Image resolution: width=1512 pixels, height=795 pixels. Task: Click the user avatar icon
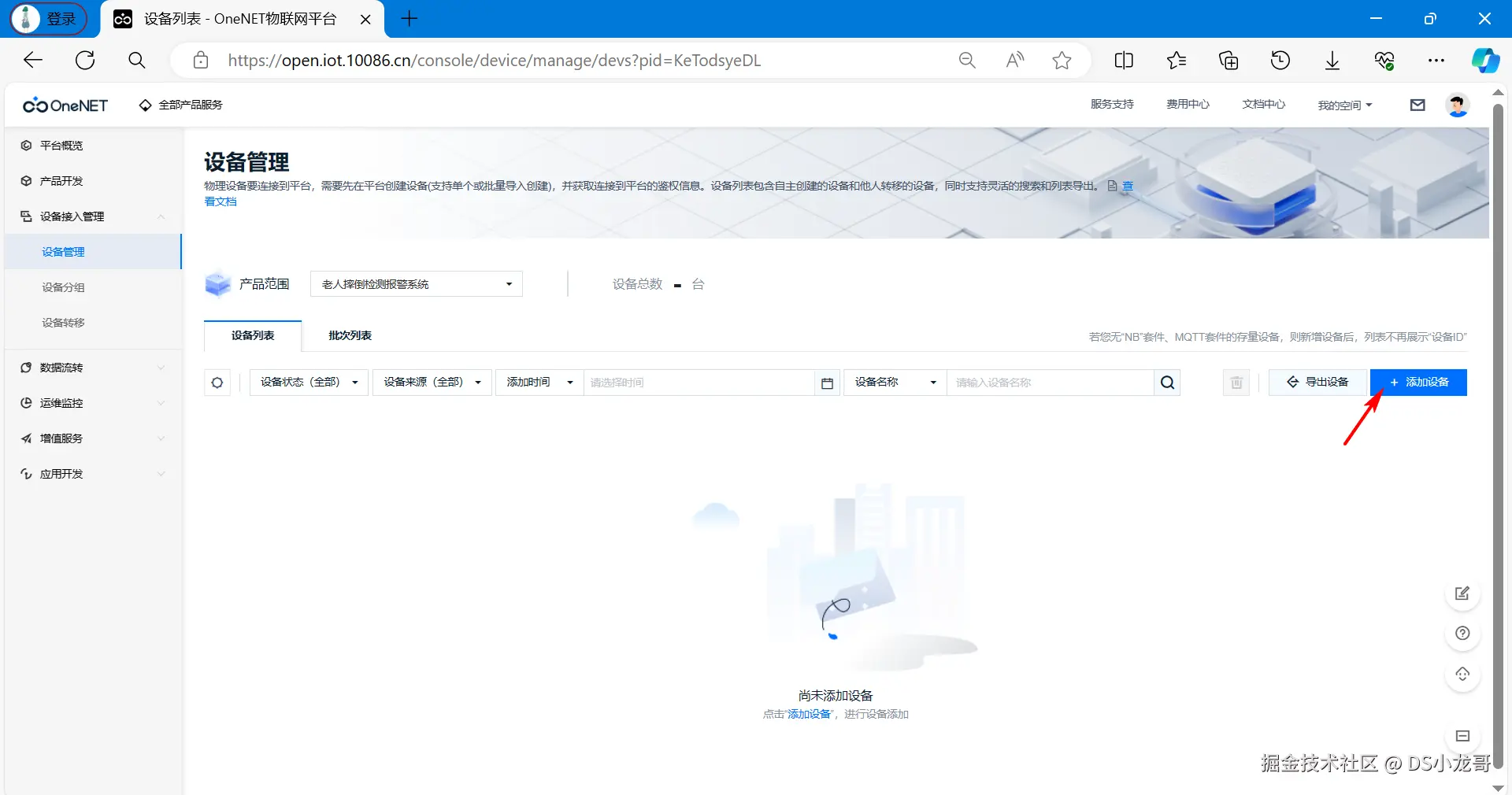[1458, 105]
